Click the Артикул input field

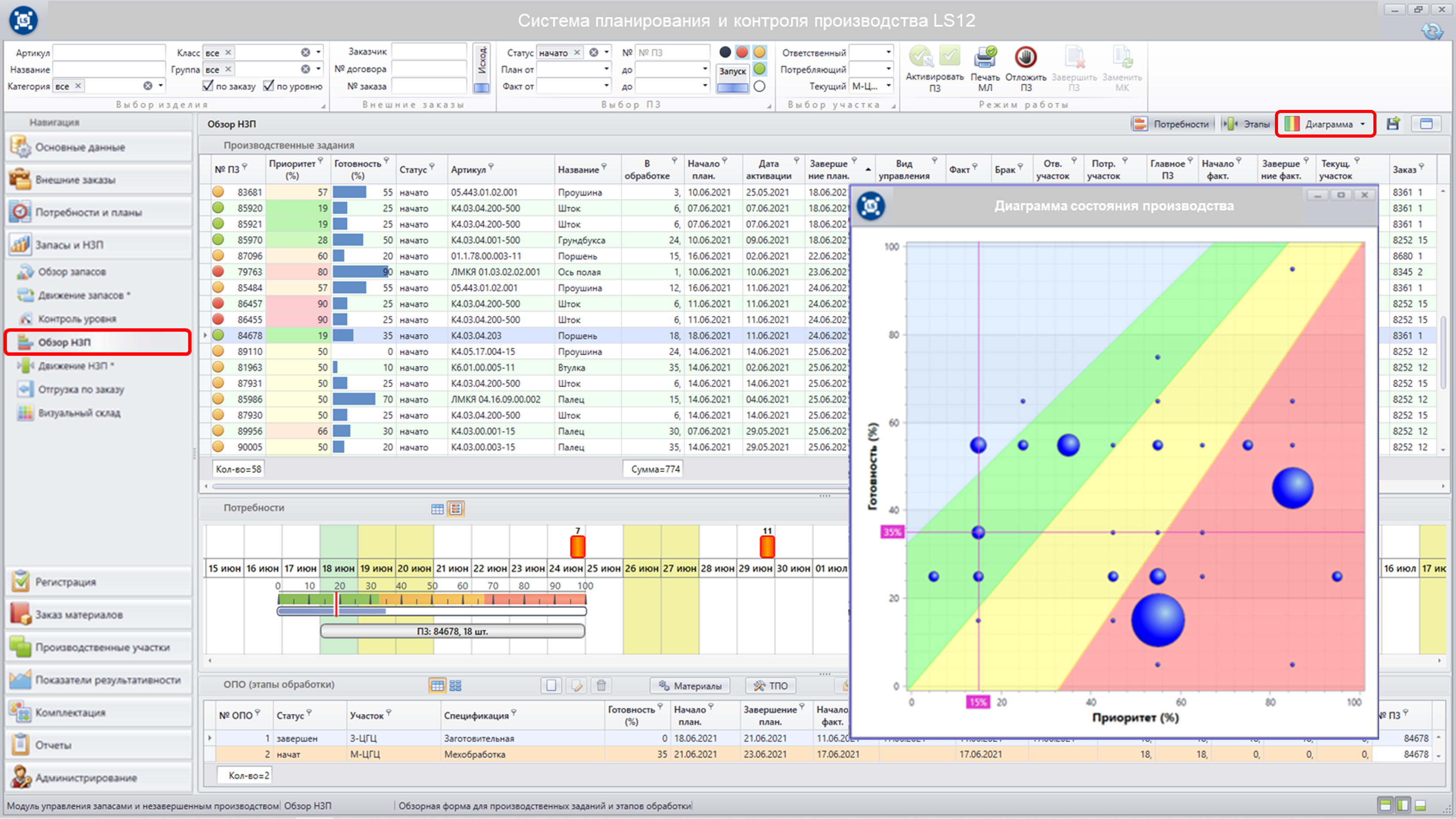tap(109, 52)
